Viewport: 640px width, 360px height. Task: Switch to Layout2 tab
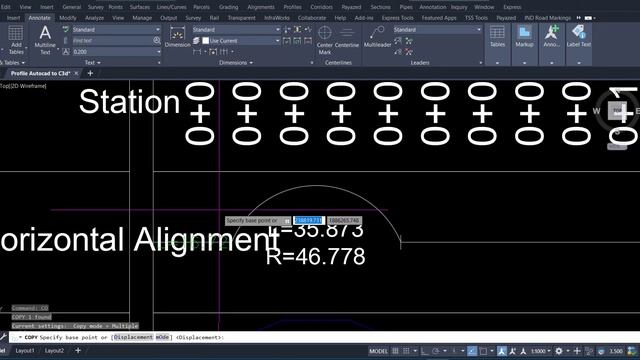coord(54,351)
